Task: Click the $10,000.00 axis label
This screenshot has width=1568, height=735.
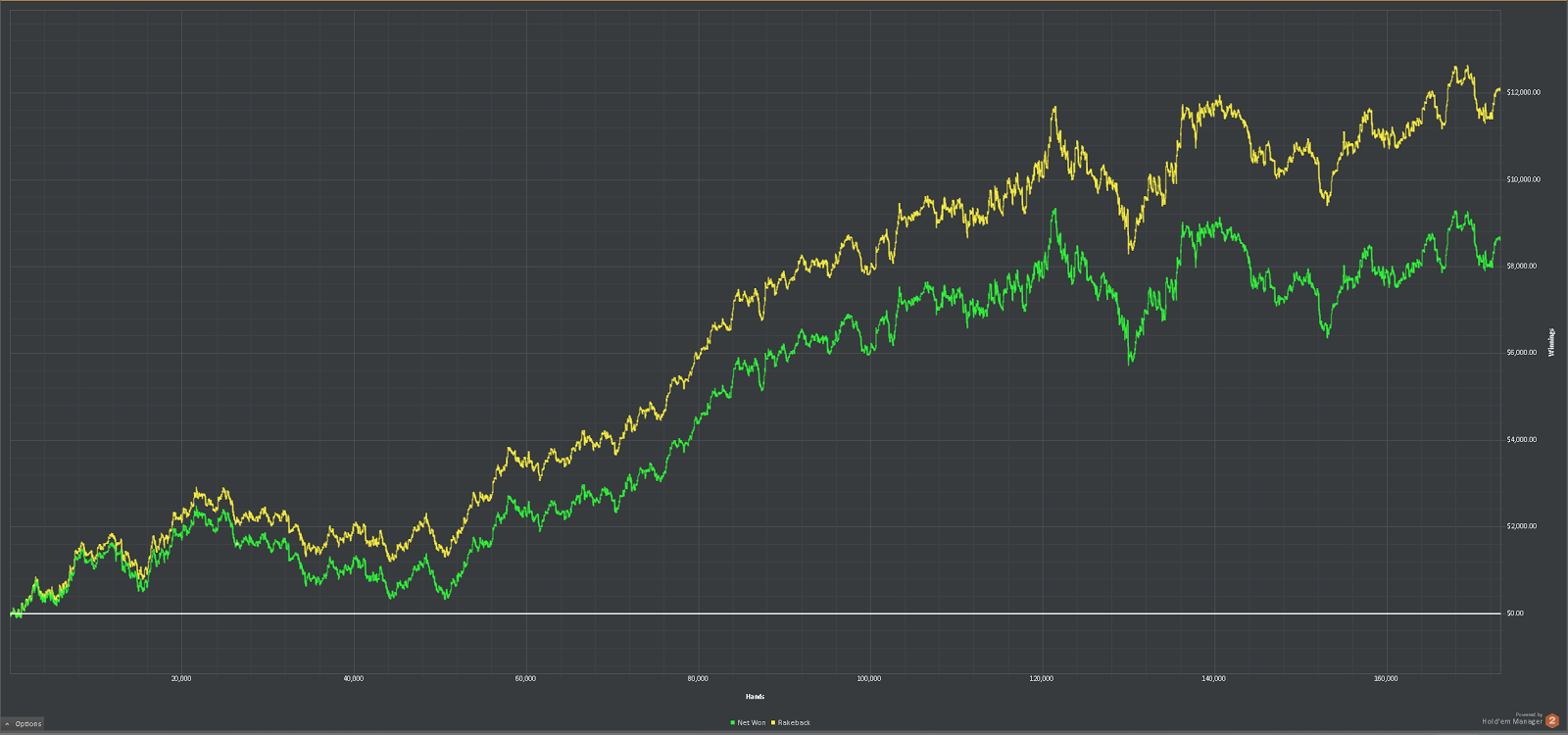Action: pyautogui.click(x=1524, y=179)
